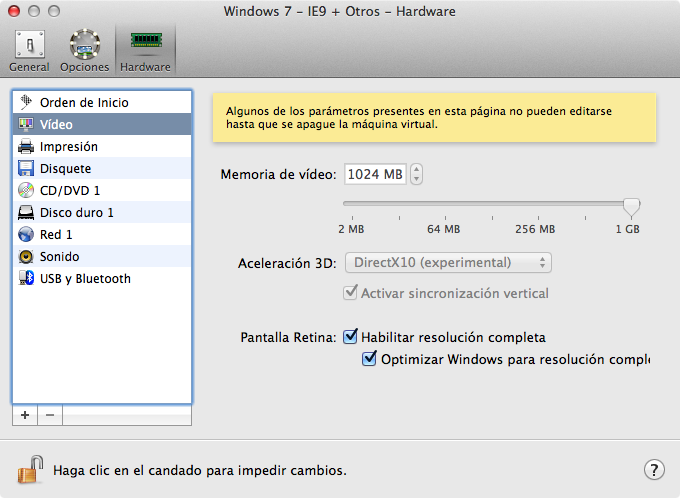Click the 1 GB slider label
680x498 pixels.
tap(628, 229)
